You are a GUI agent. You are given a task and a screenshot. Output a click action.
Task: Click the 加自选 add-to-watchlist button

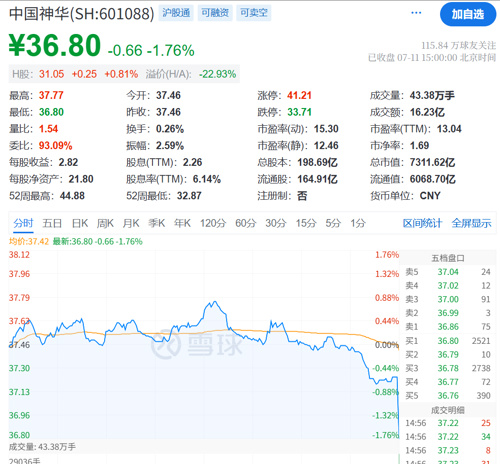[x=468, y=14]
